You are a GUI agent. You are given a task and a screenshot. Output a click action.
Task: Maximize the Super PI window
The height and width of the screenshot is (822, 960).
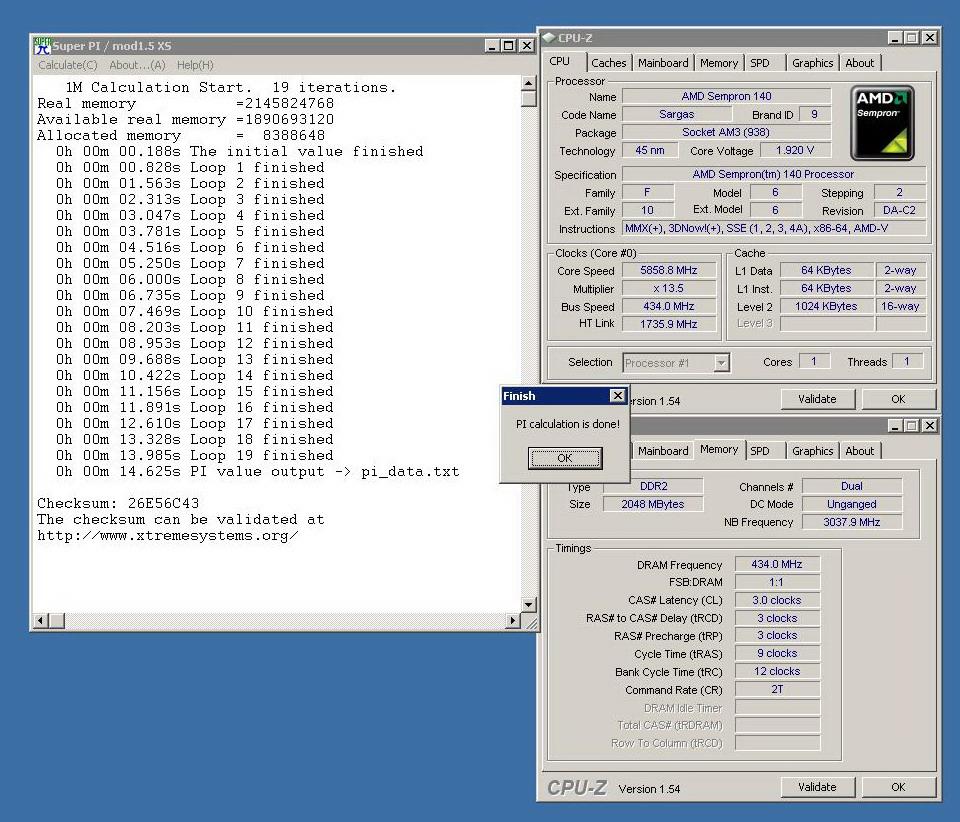(x=508, y=46)
